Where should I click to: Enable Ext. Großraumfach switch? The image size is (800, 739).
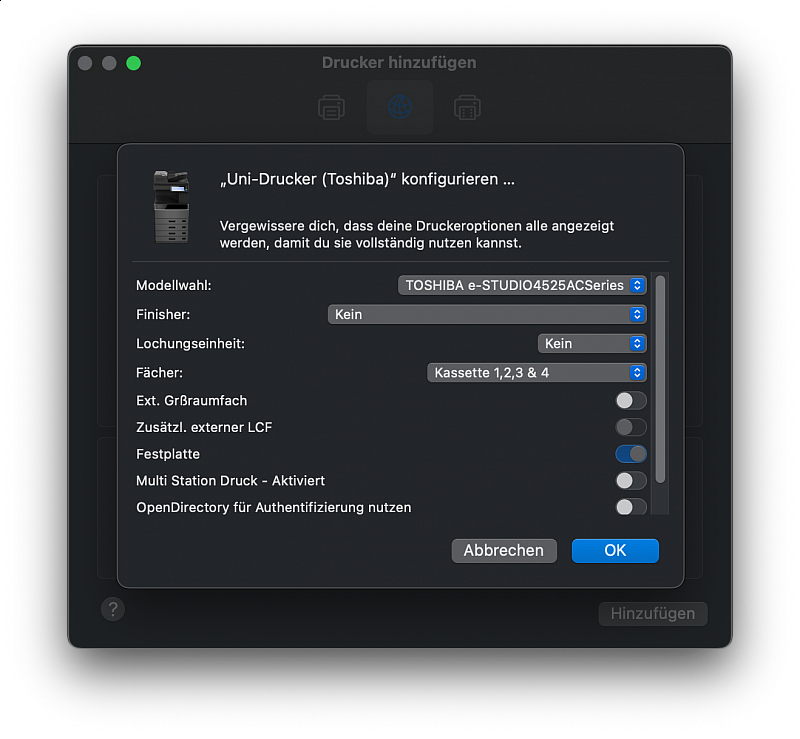pos(631,401)
